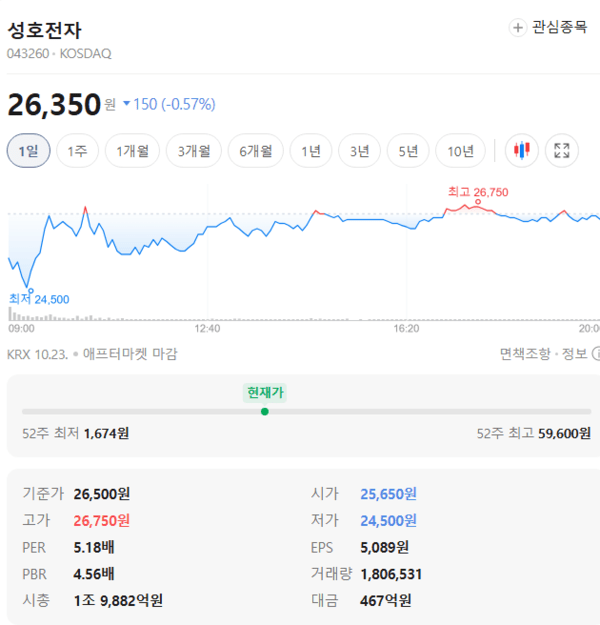Click the 현재가 label on range bar
This screenshot has width=600, height=625.
point(265,393)
